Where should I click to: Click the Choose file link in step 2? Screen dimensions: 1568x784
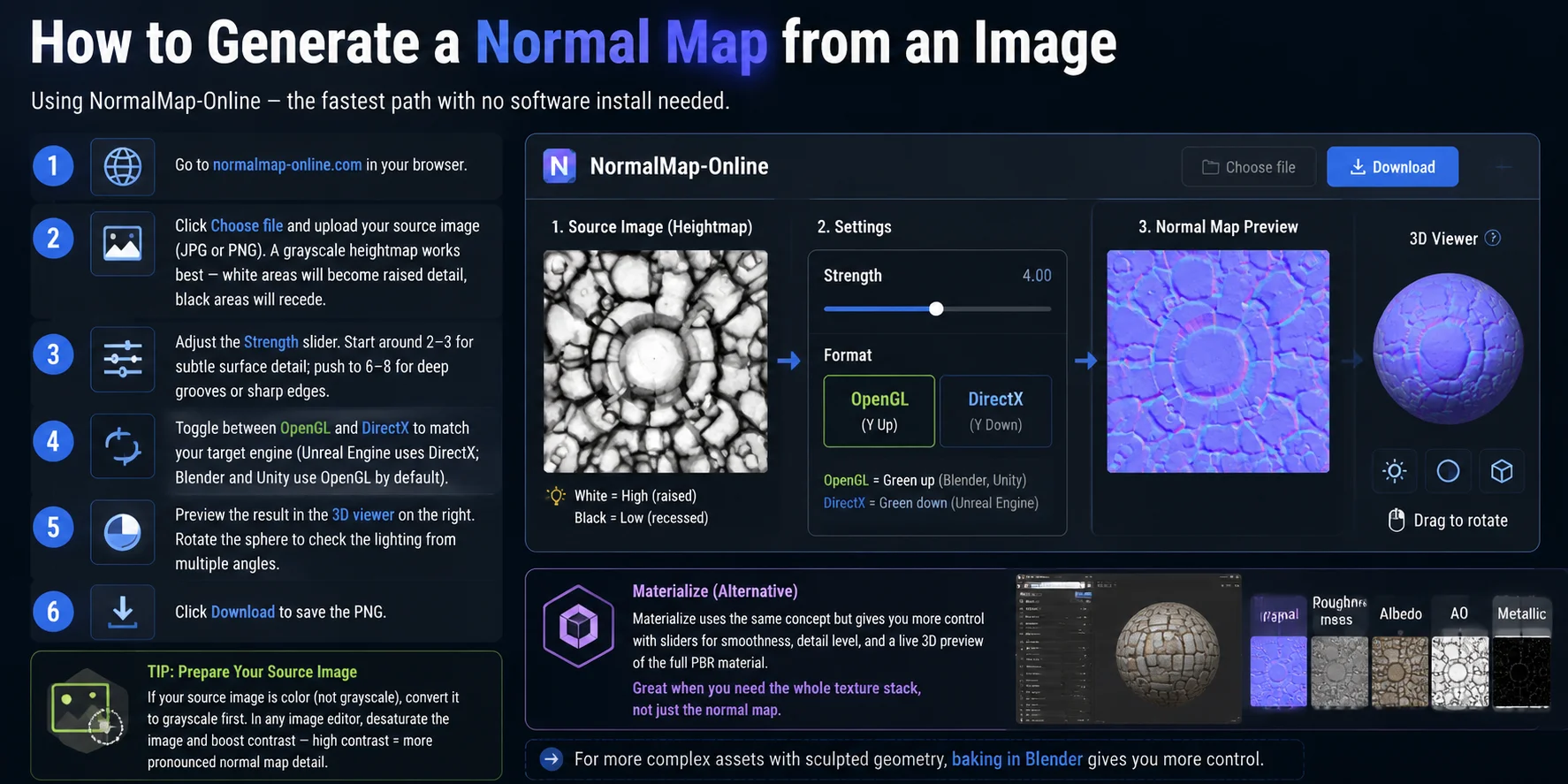(x=247, y=225)
